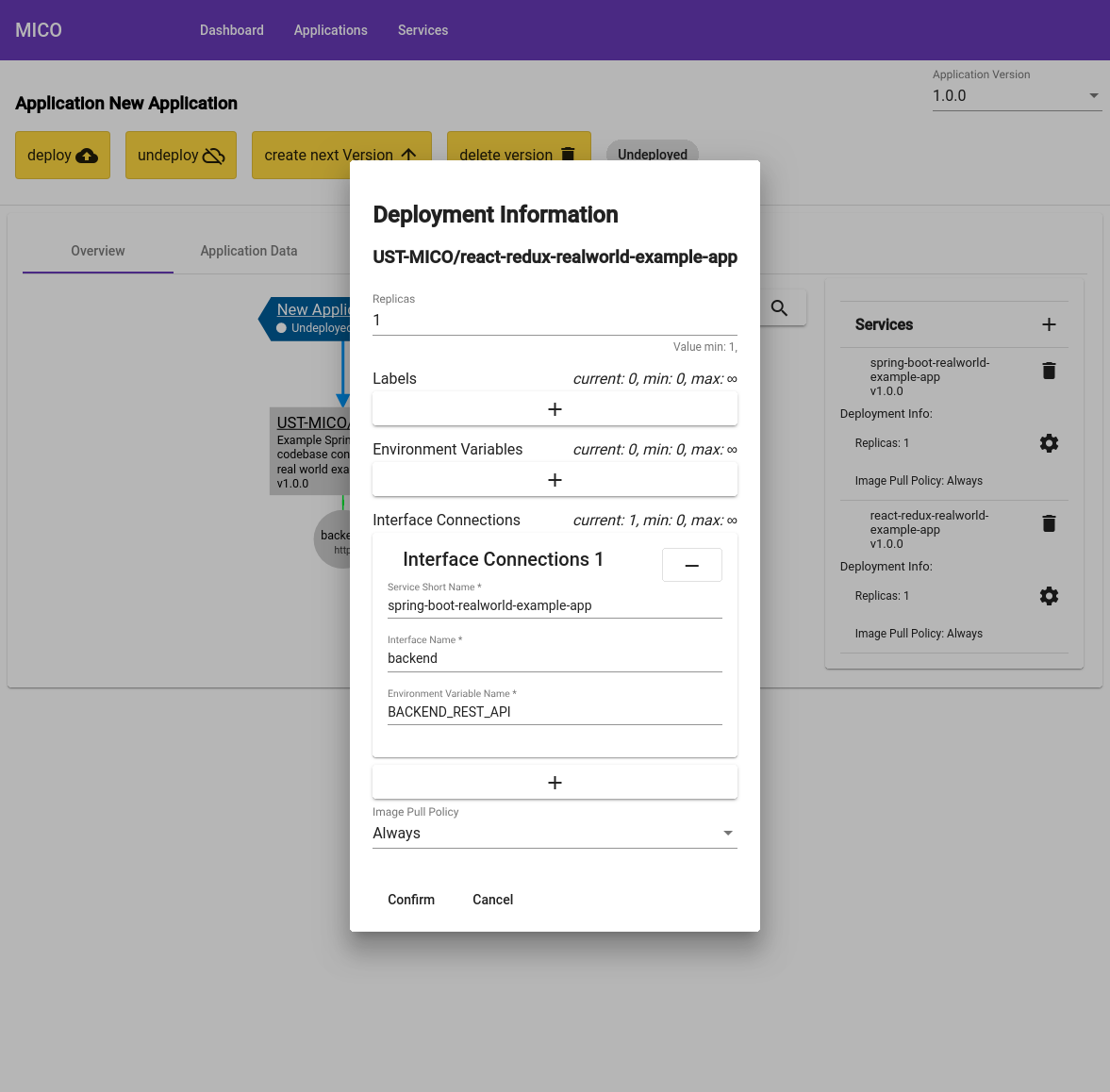Viewport: 1110px width, 1092px height.
Task: Click create next Version button
Action: pyautogui.click(x=341, y=155)
